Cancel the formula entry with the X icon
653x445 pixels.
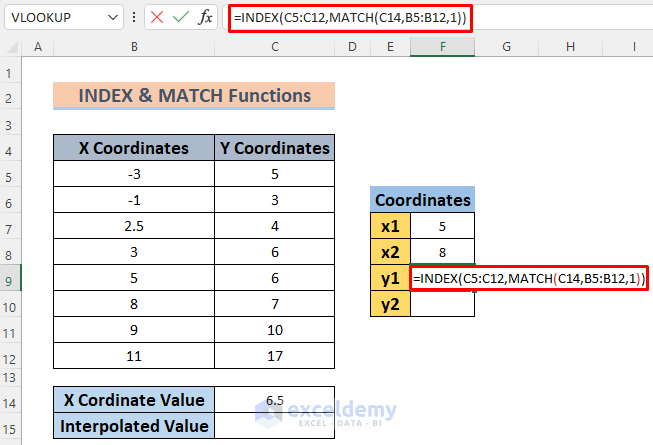pos(156,17)
